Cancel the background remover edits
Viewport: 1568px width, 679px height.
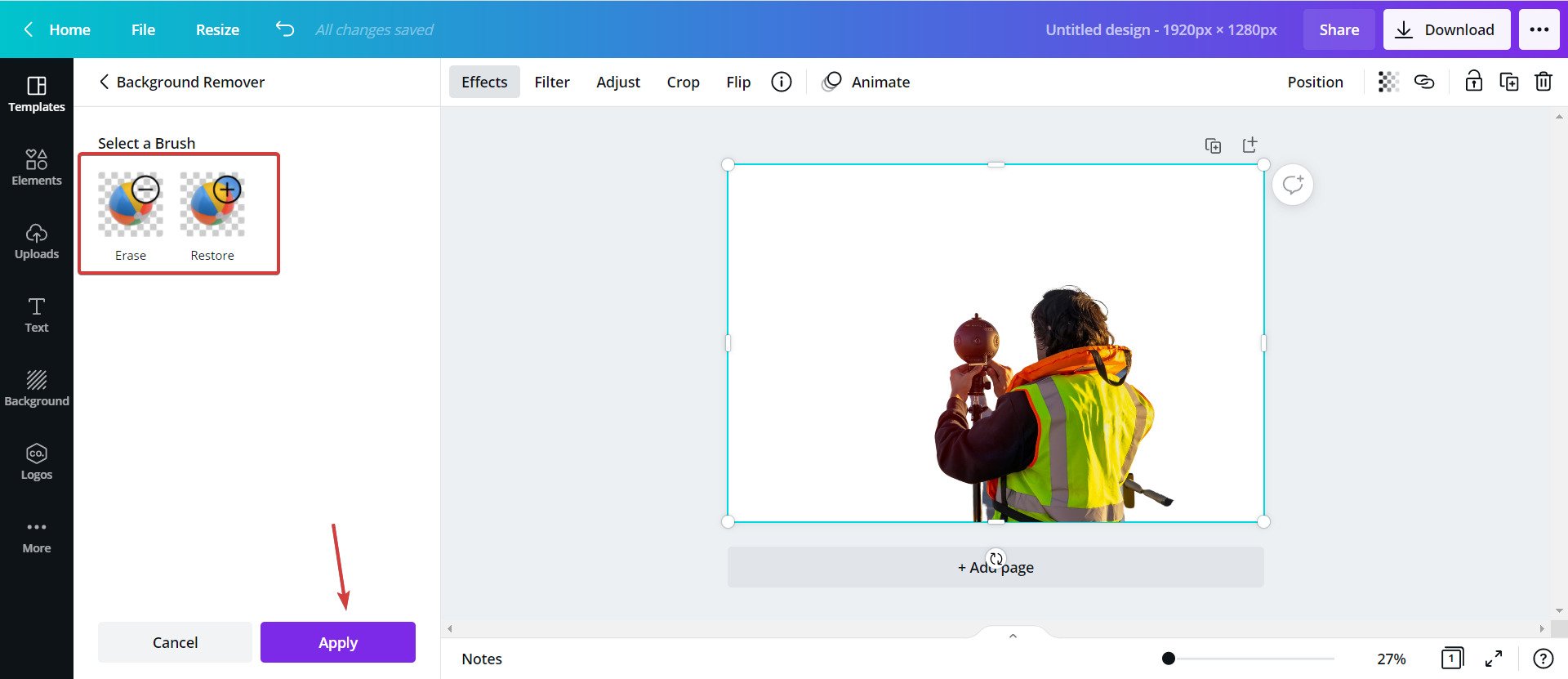coord(175,642)
